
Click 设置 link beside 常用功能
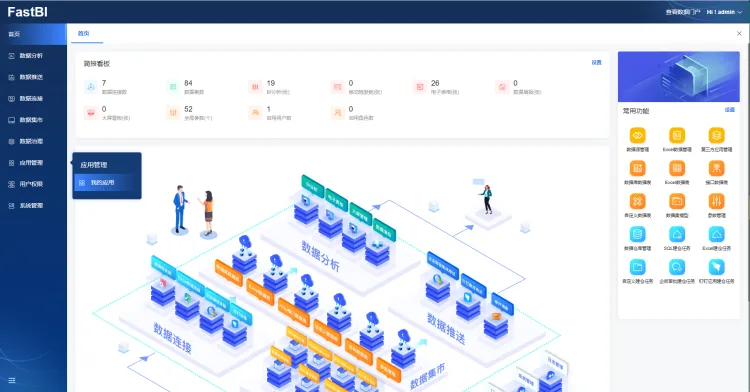coord(729,110)
